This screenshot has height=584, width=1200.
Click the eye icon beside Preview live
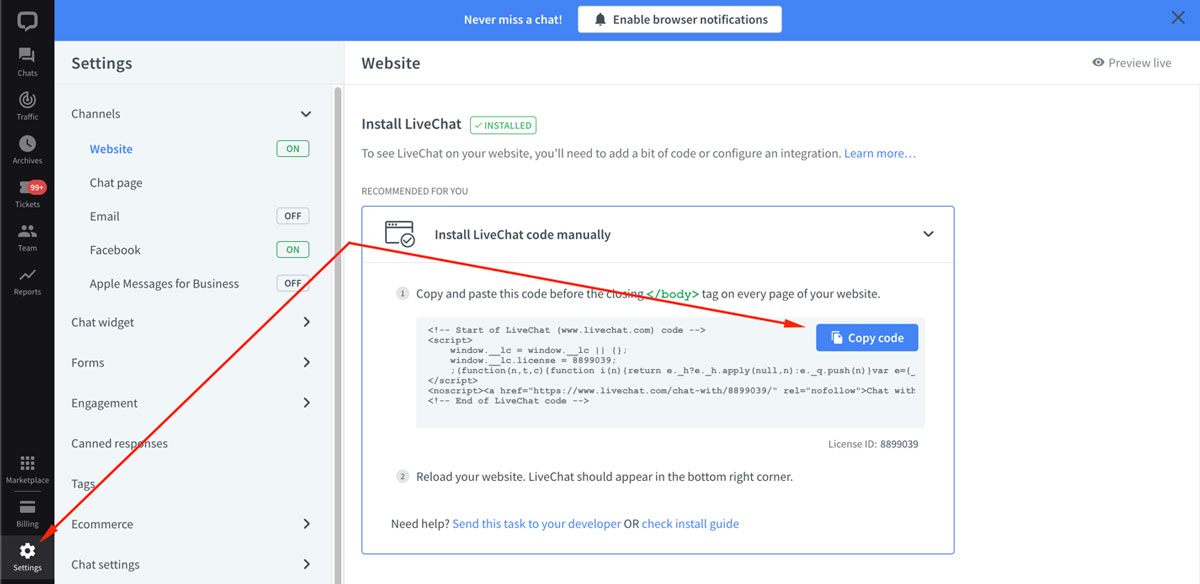1098,62
